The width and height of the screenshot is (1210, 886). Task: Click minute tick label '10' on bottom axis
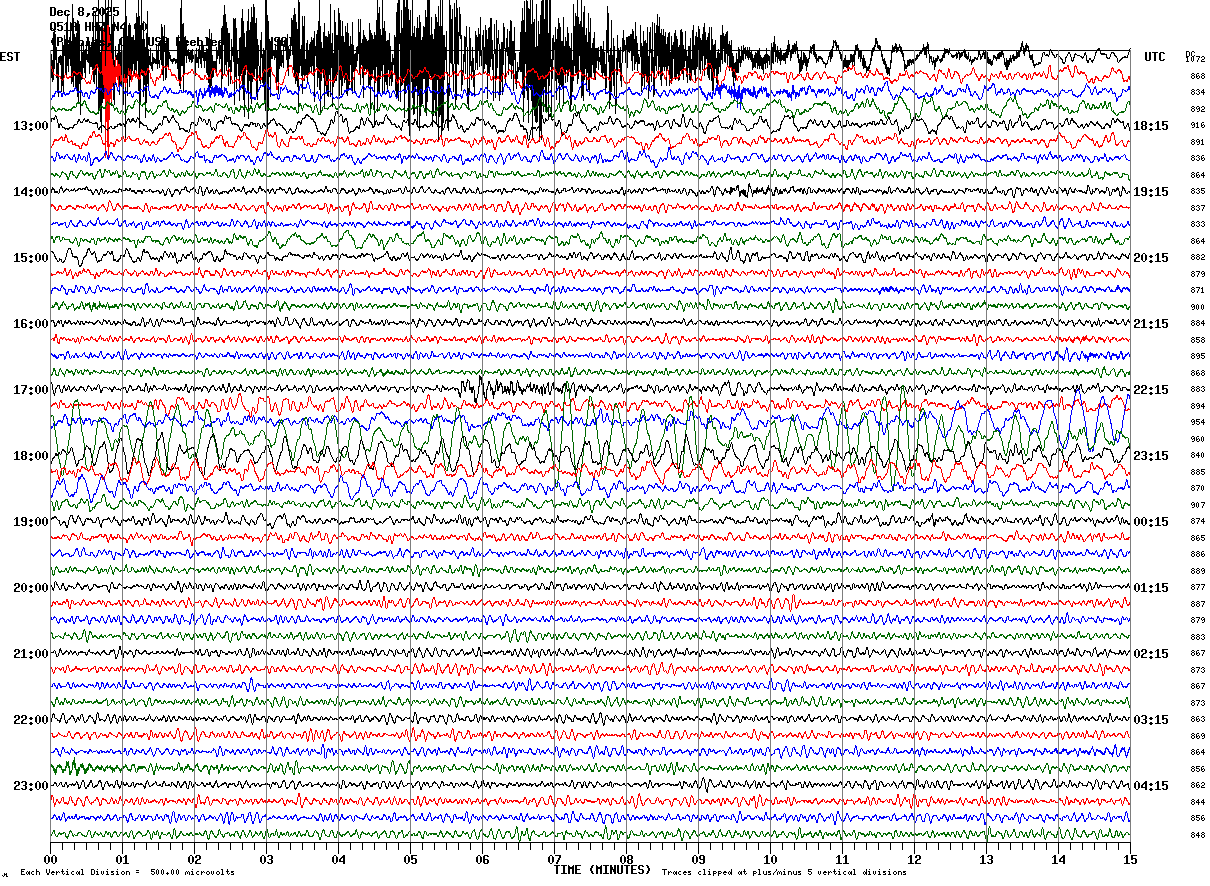click(770, 859)
